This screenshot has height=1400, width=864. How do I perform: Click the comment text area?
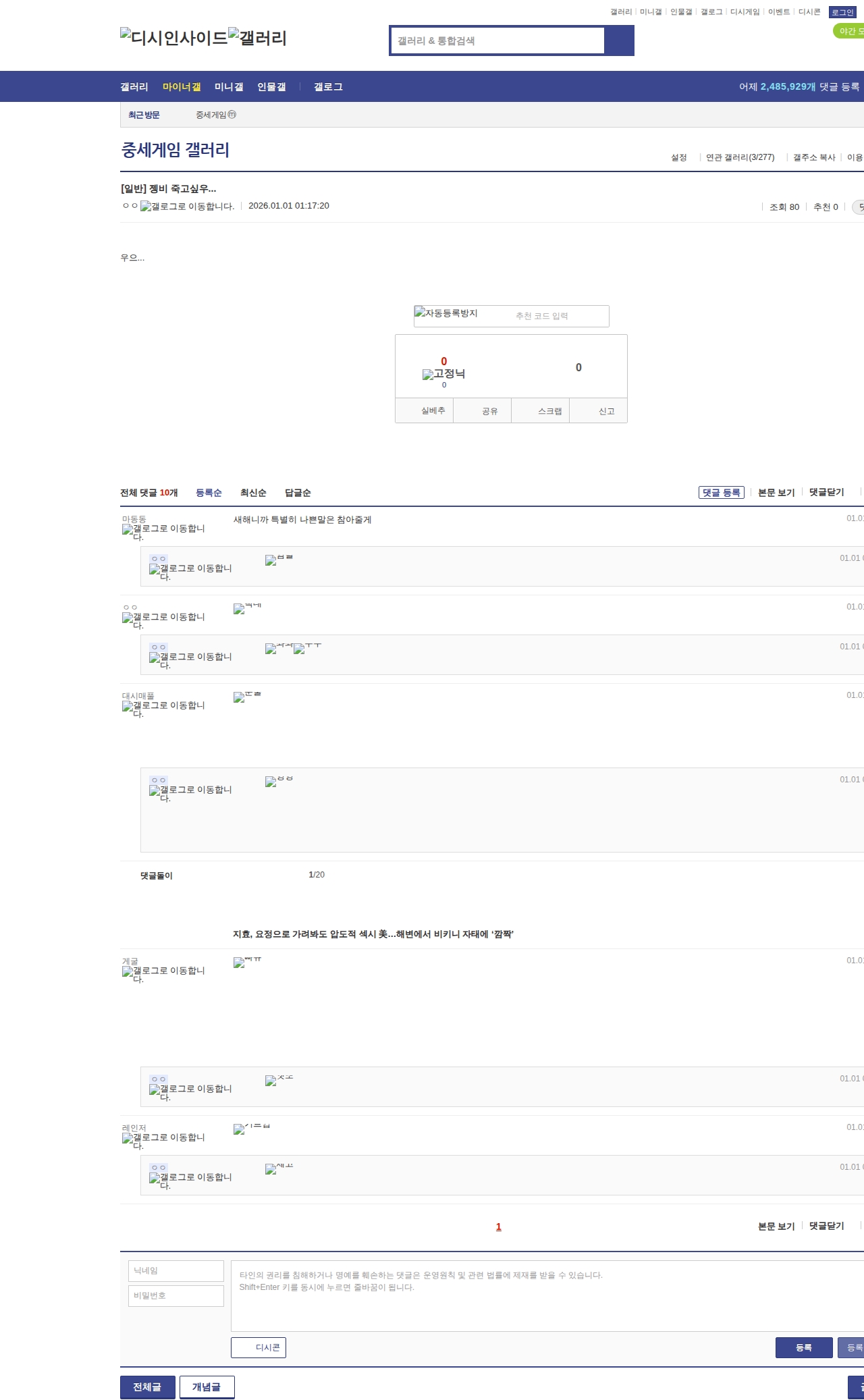coord(547,1295)
